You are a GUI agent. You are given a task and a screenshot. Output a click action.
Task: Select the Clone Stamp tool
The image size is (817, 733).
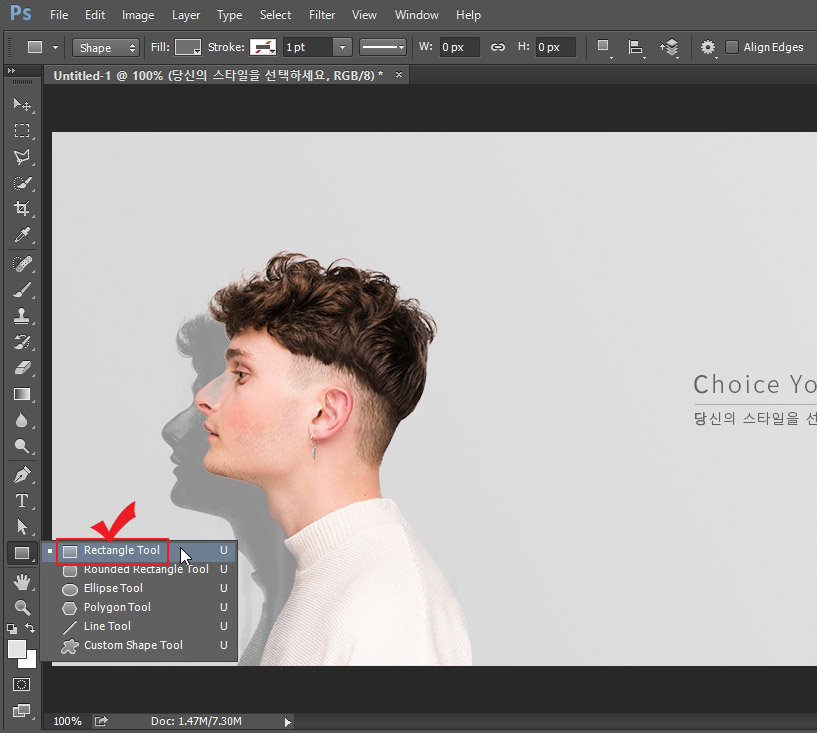(x=22, y=316)
